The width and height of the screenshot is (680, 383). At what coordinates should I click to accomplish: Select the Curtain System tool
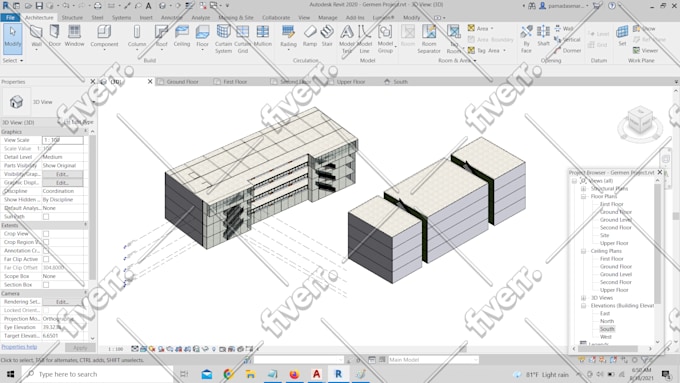pos(223,39)
